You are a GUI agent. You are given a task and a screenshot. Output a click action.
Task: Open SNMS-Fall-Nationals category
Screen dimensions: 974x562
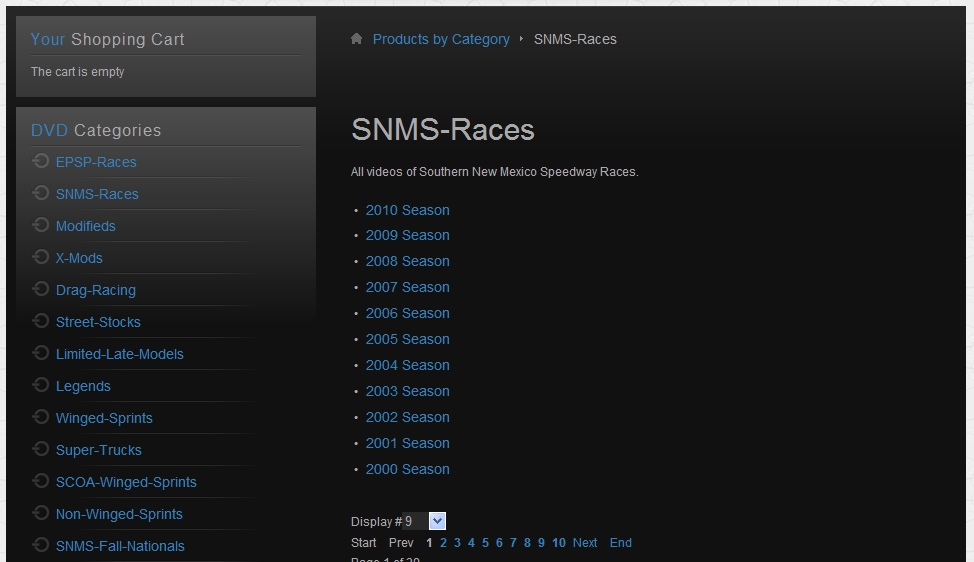click(120, 546)
